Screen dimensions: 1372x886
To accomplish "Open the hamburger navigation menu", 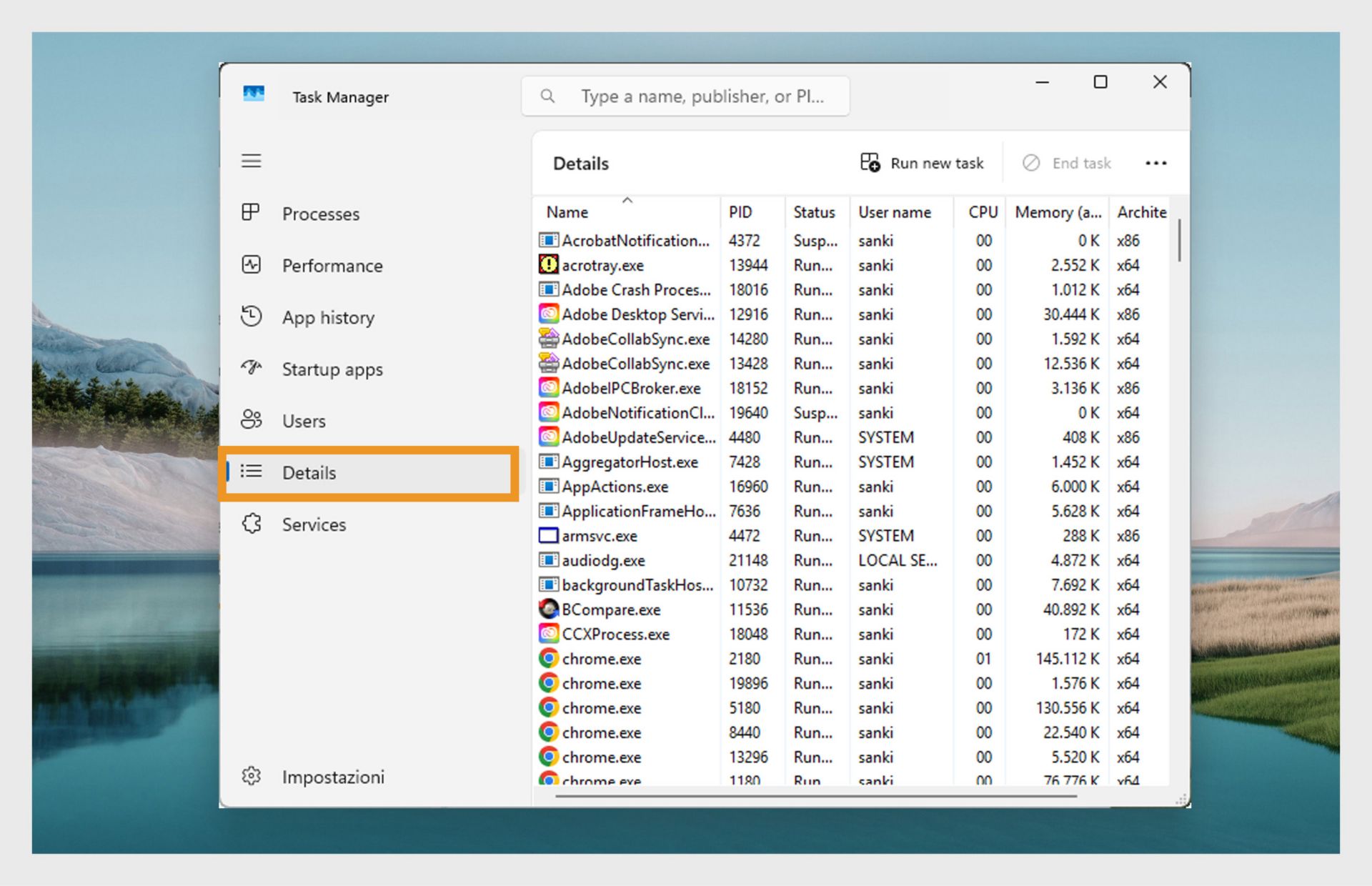I will point(251,161).
